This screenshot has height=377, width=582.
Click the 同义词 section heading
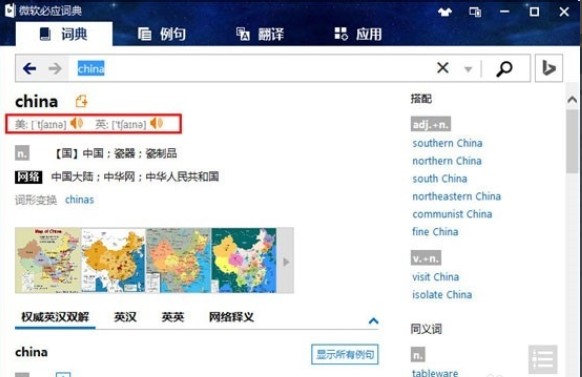(x=426, y=329)
